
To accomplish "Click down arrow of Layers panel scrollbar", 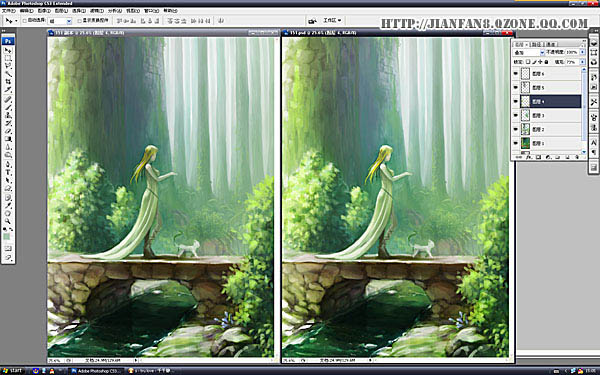I will click(584, 152).
